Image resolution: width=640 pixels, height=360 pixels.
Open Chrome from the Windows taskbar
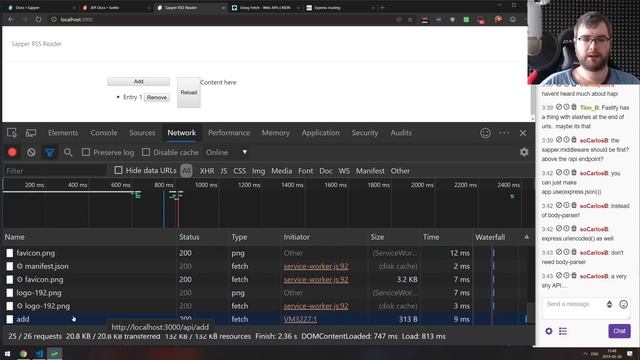[x=23, y=353]
